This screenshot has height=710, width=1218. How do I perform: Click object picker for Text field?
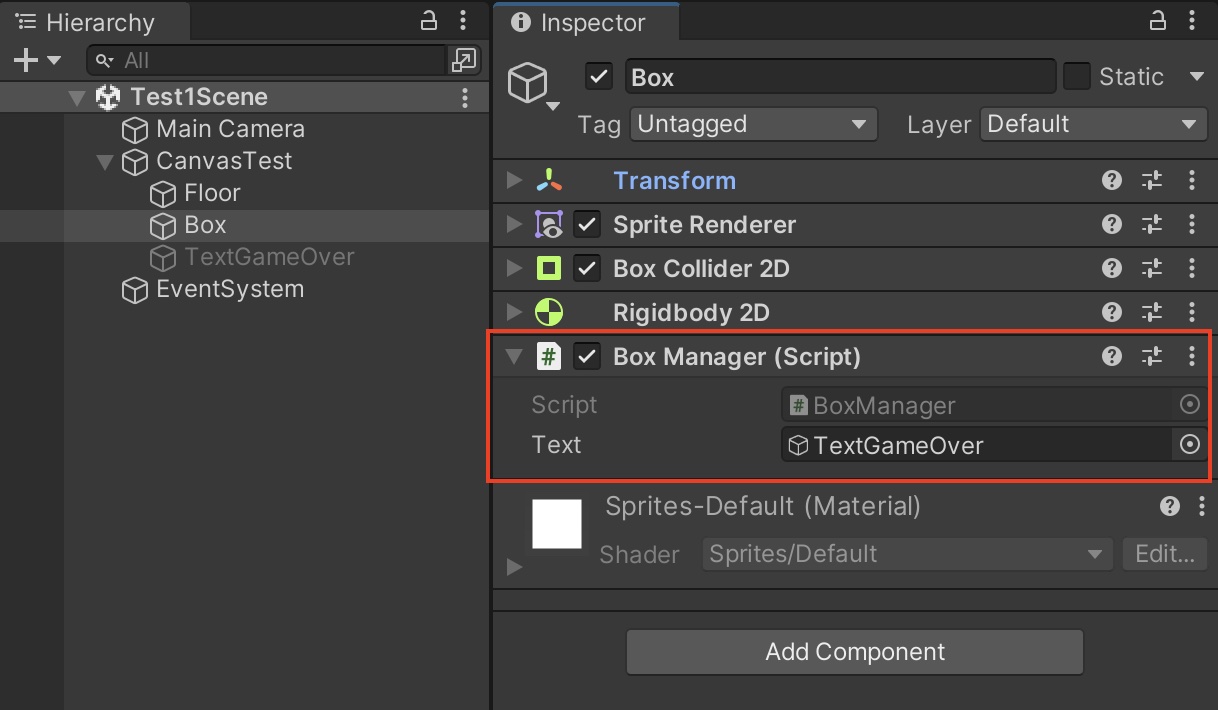tap(1189, 445)
